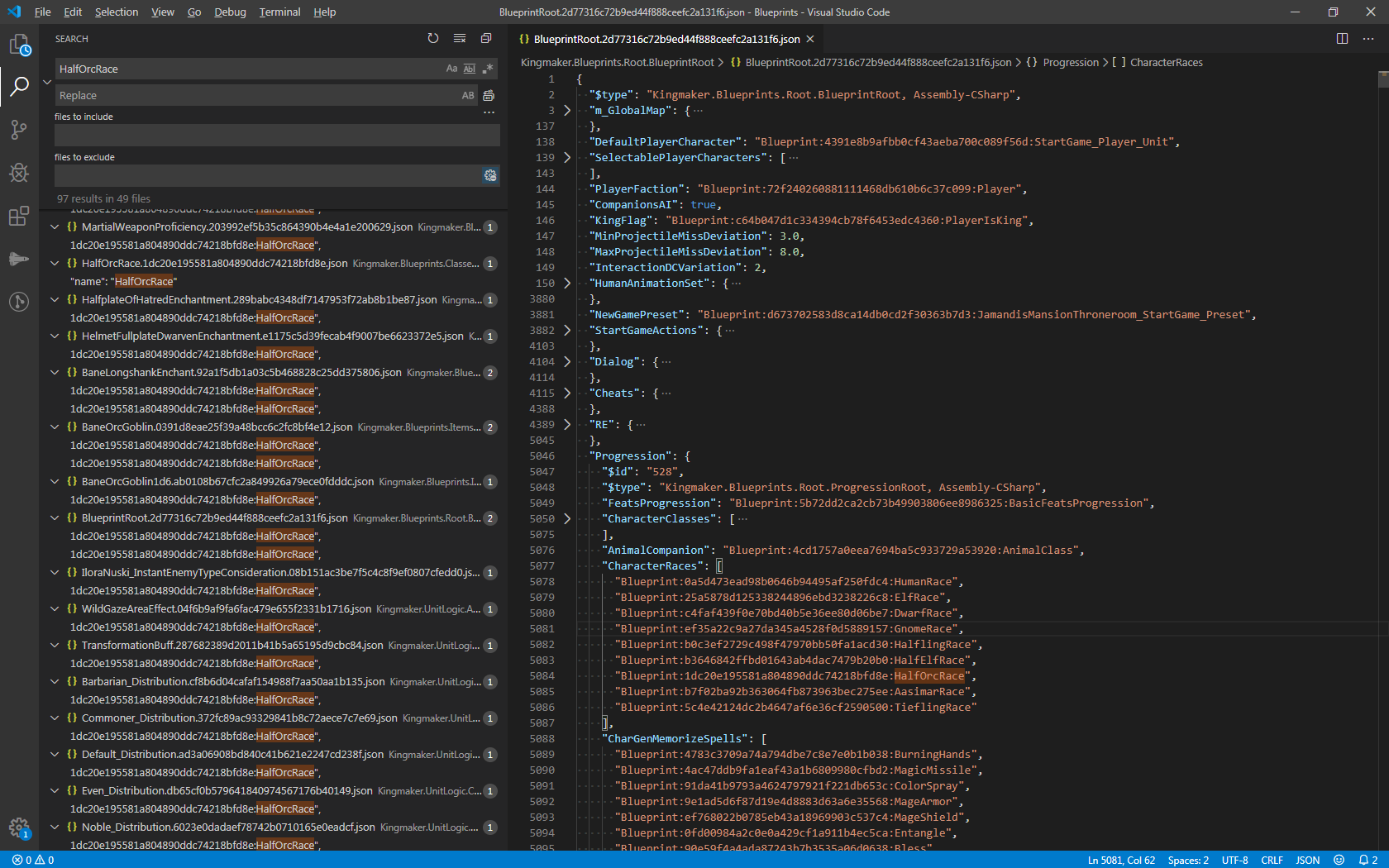The height and width of the screenshot is (868, 1389).
Task: Click the HalfOrcRace entry on line 5084
Action: (928, 675)
